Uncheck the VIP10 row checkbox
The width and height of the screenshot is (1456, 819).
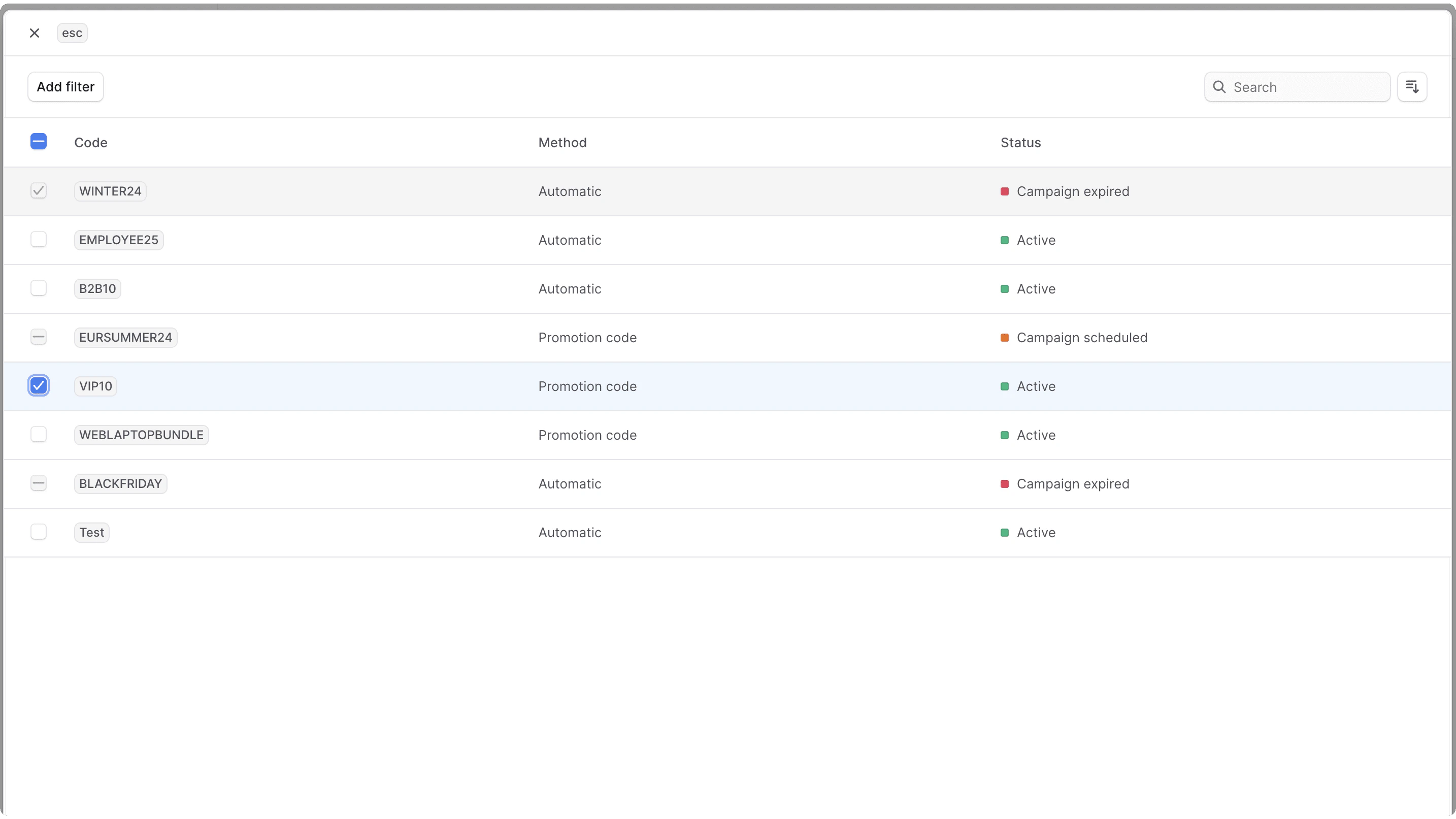pyautogui.click(x=39, y=386)
